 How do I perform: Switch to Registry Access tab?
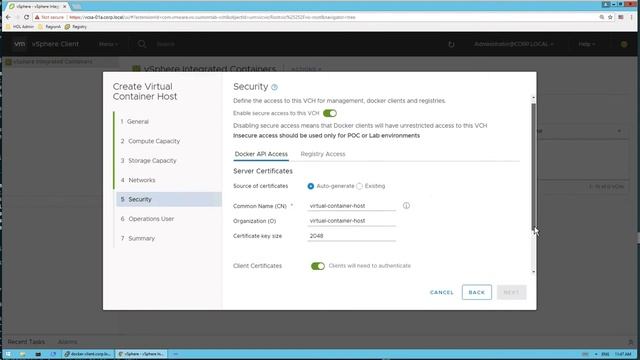tap(323, 154)
